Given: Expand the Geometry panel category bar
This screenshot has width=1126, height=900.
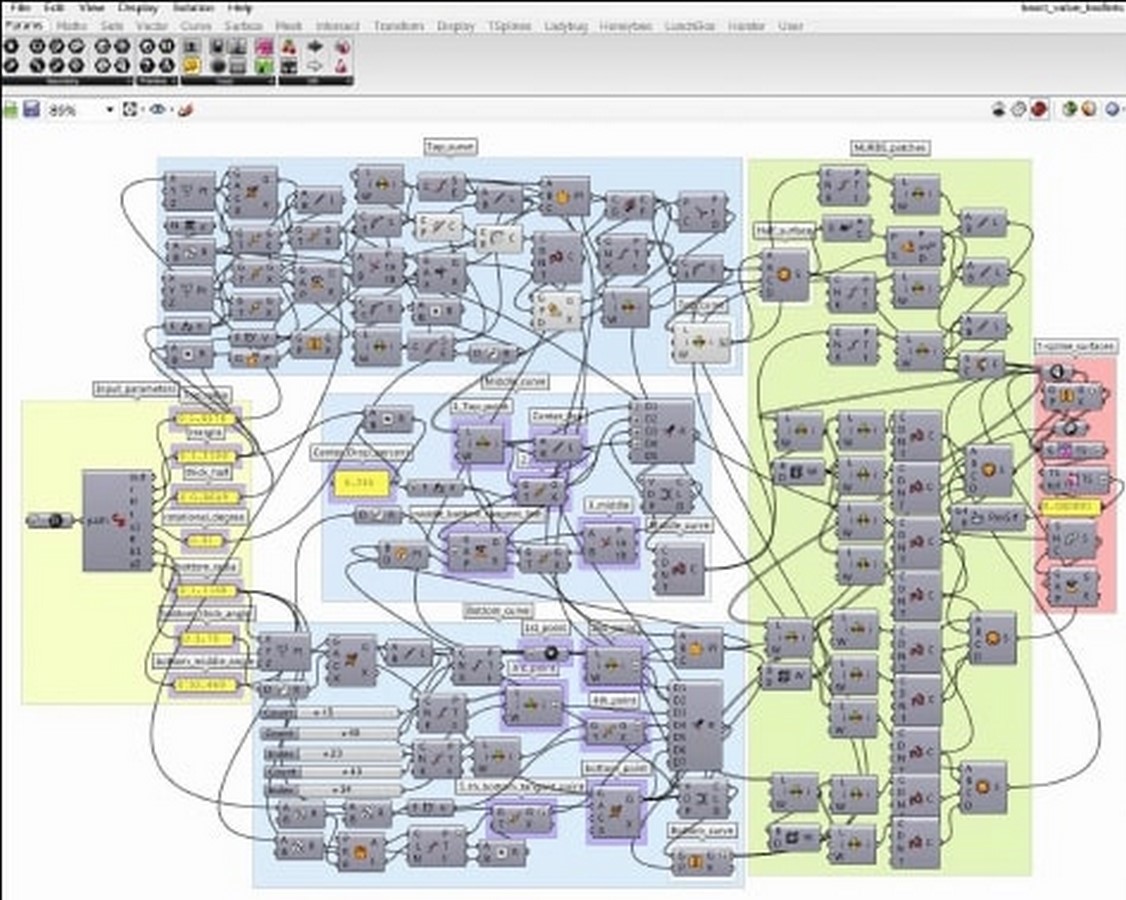Looking at the screenshot, I should (x=67, y=82).
